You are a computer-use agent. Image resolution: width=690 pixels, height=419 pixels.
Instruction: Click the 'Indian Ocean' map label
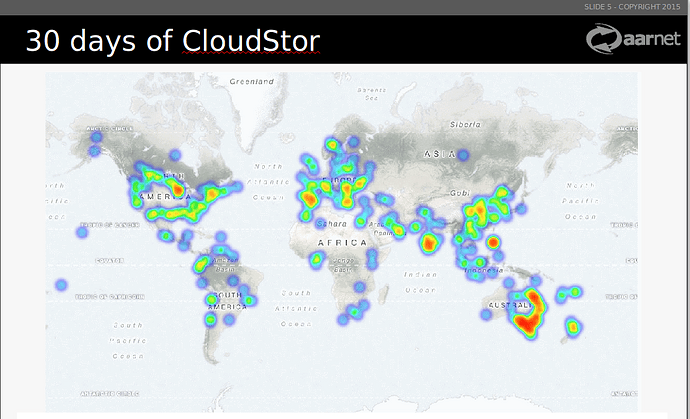(x=420, y=282)
